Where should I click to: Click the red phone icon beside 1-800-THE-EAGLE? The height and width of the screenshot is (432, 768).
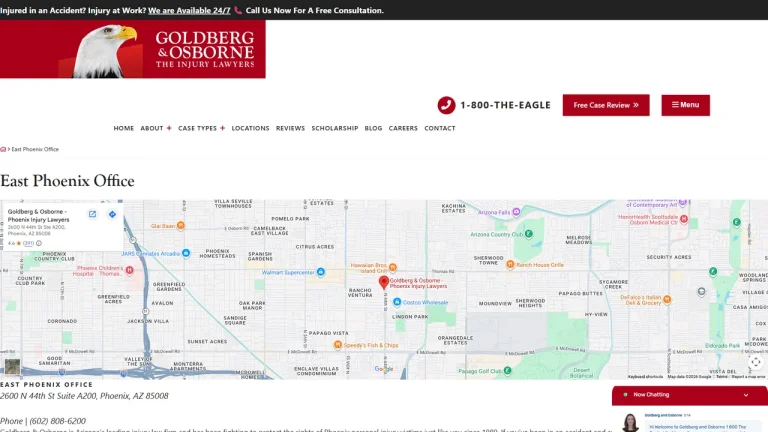coord(446,105)
